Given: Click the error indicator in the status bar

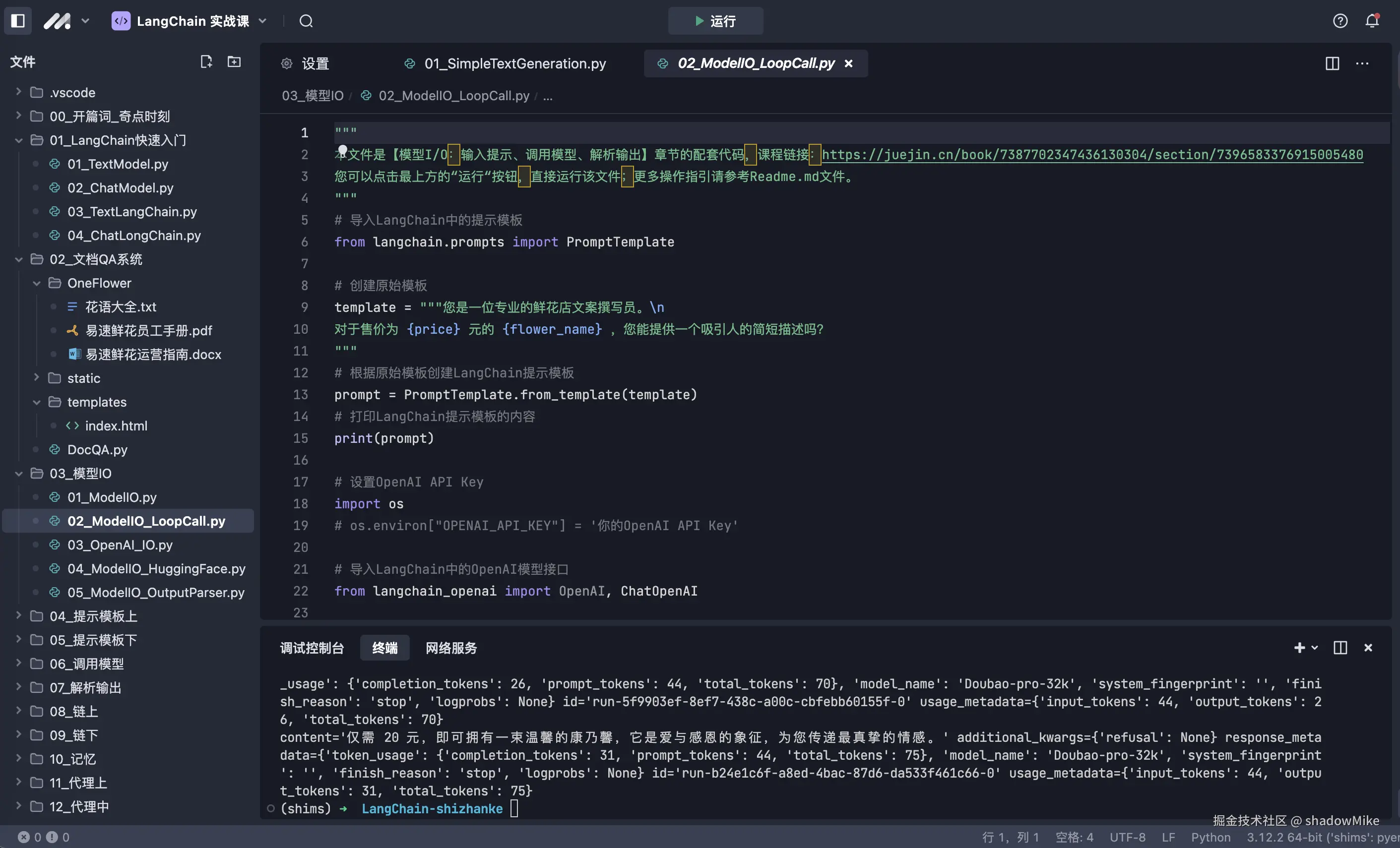Looking at the screenshot, I should (x=24, y=836).
